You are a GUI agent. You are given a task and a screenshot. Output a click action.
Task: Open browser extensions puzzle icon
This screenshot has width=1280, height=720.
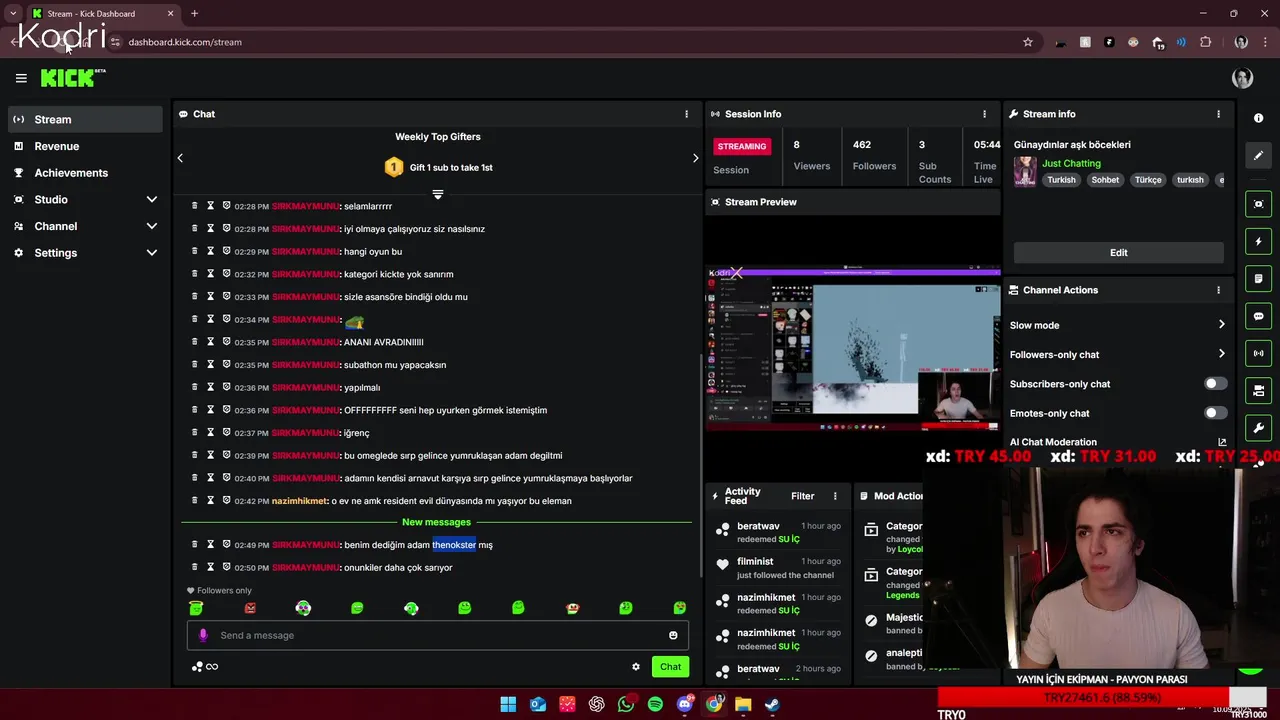click(x=1205, y=42)
